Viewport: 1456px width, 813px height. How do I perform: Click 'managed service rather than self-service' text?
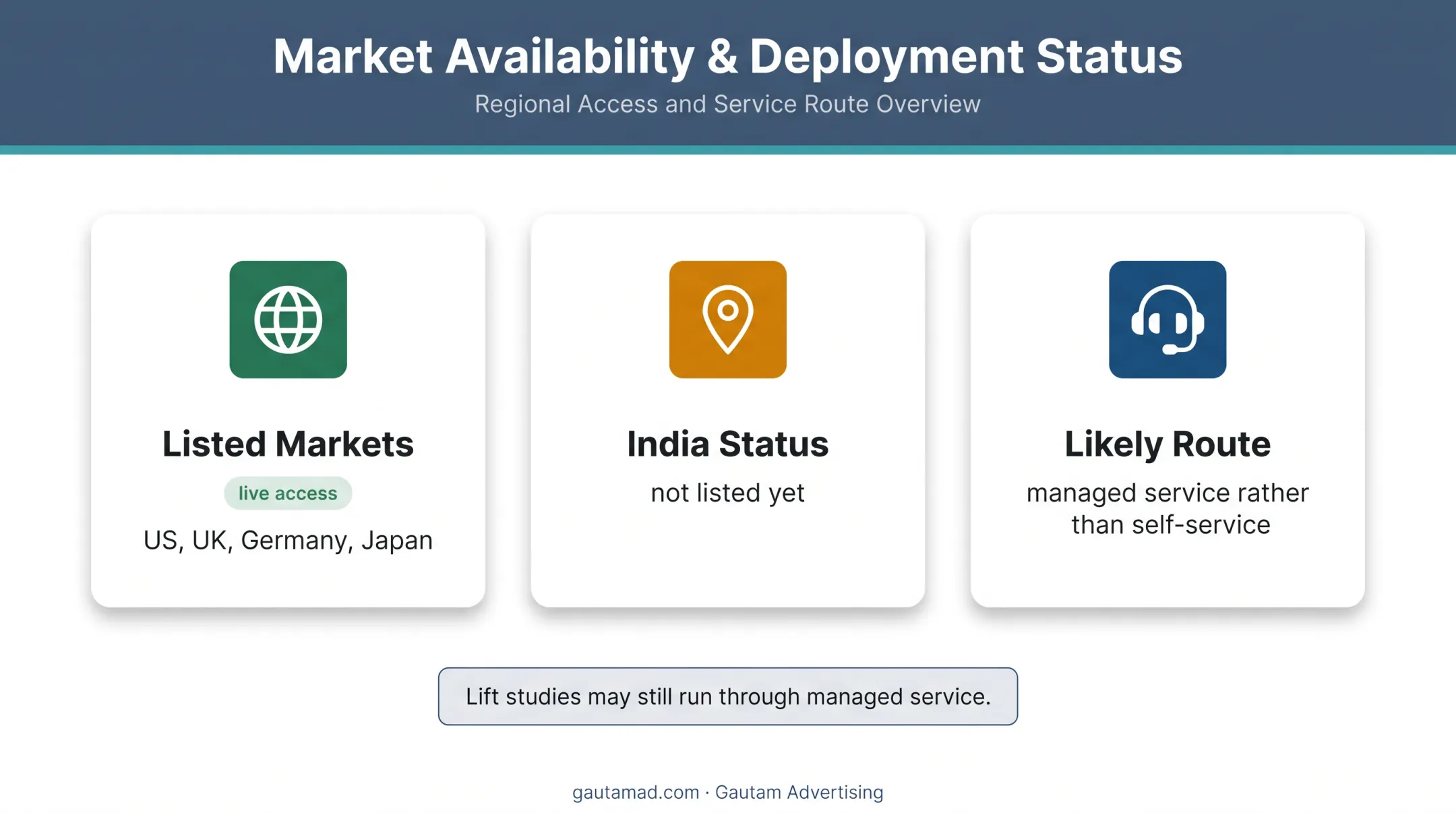(1167, 508)
